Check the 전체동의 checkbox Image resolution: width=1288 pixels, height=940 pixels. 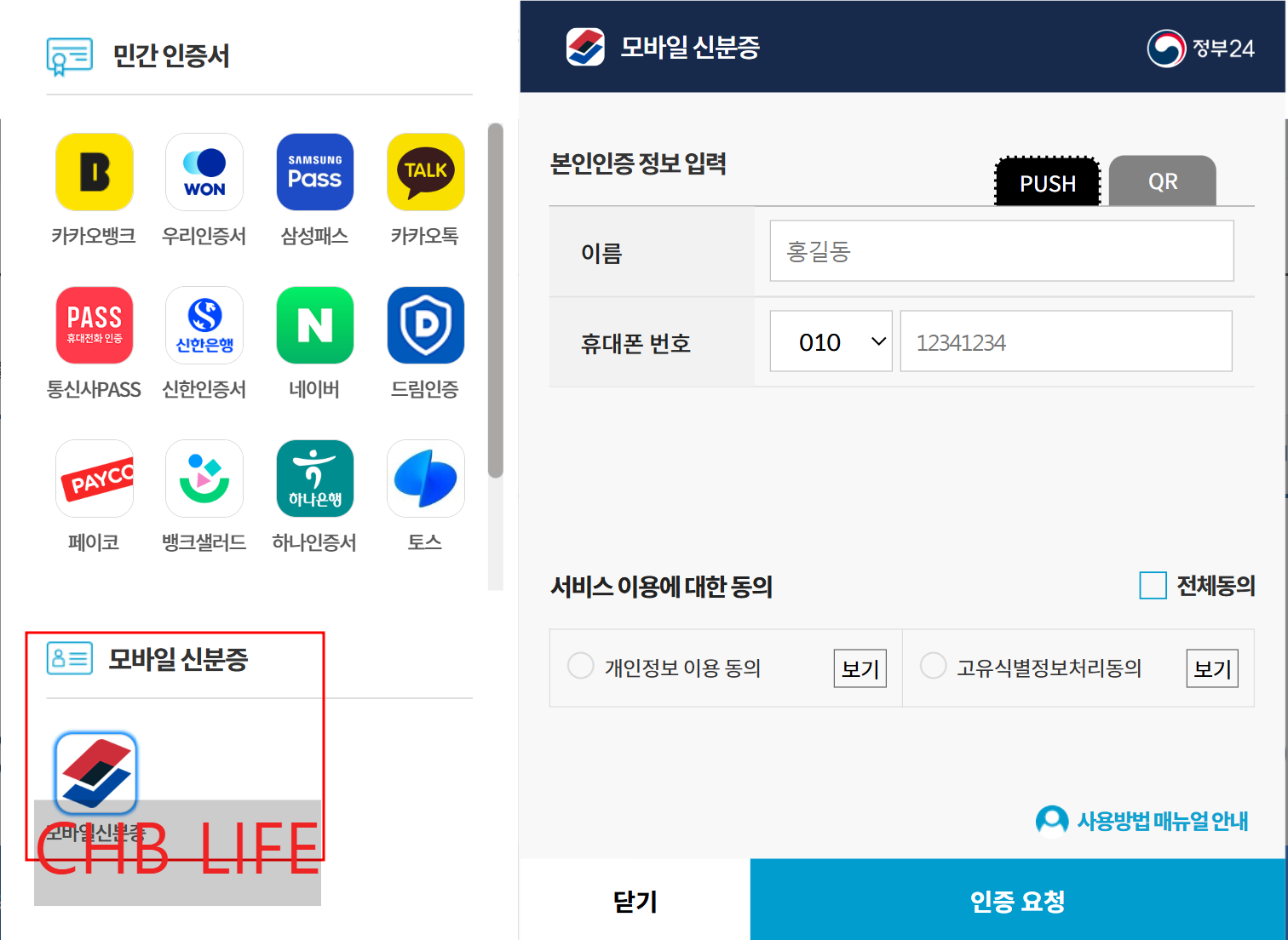(1153, 586)
